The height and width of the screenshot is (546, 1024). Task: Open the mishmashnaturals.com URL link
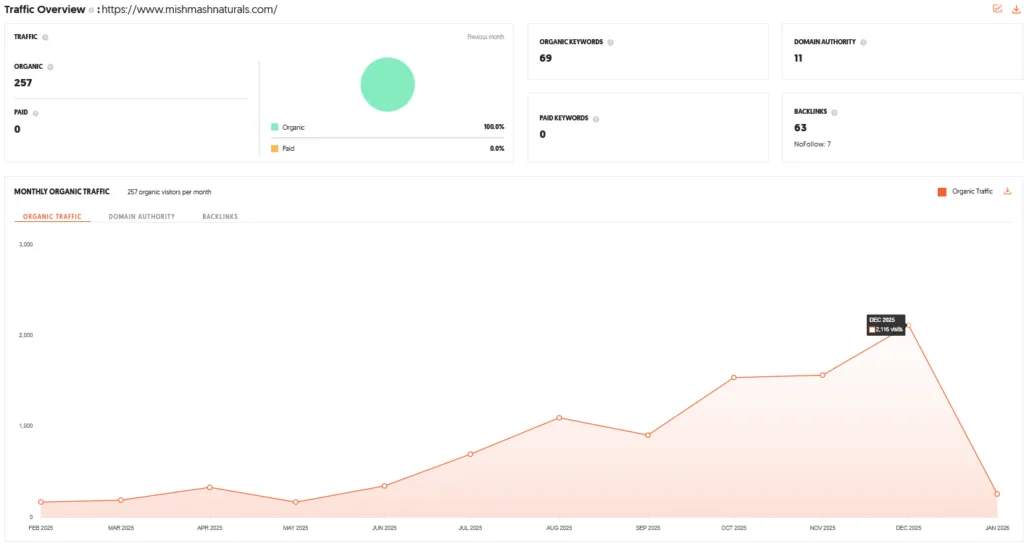(189, 9)
